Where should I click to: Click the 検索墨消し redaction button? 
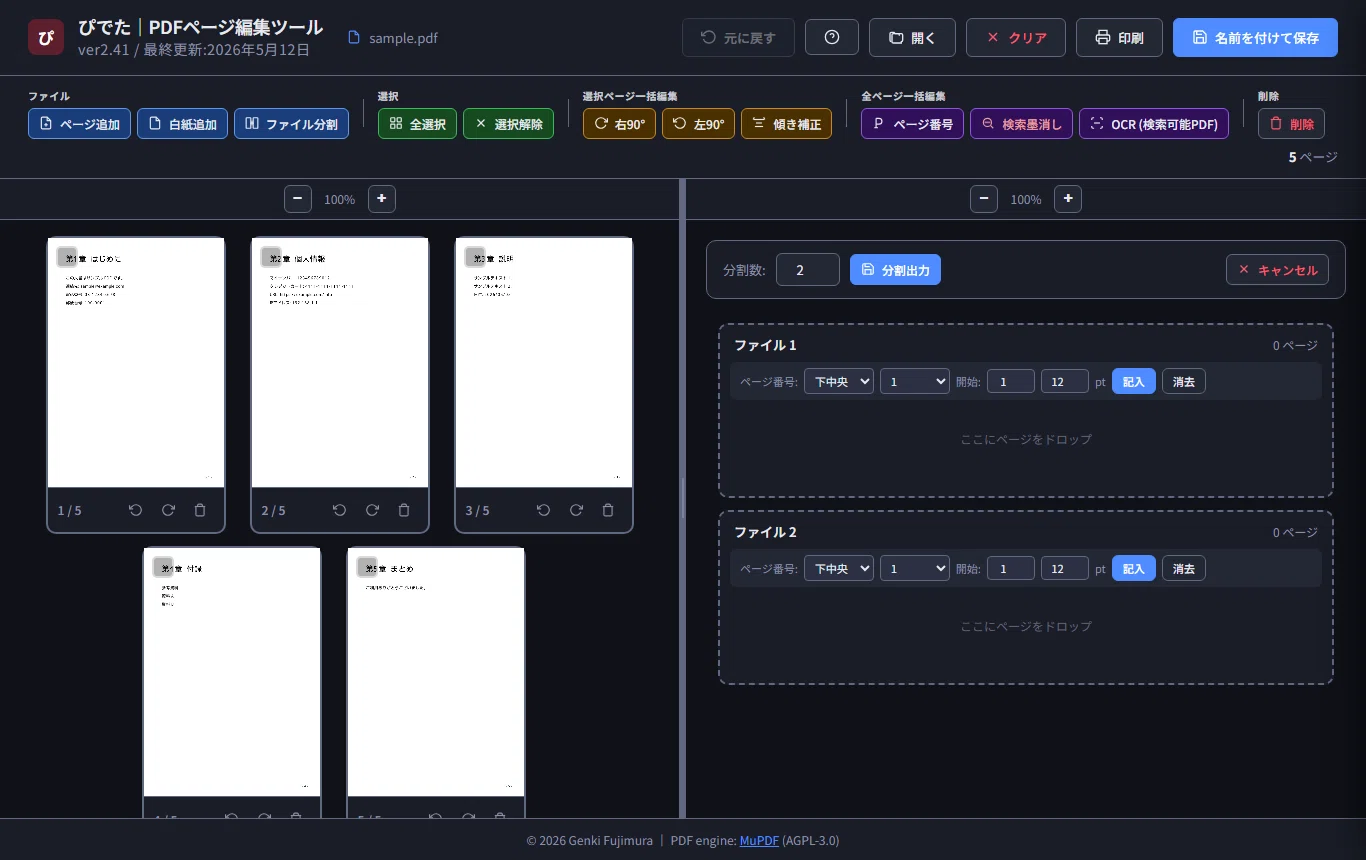1021,124
